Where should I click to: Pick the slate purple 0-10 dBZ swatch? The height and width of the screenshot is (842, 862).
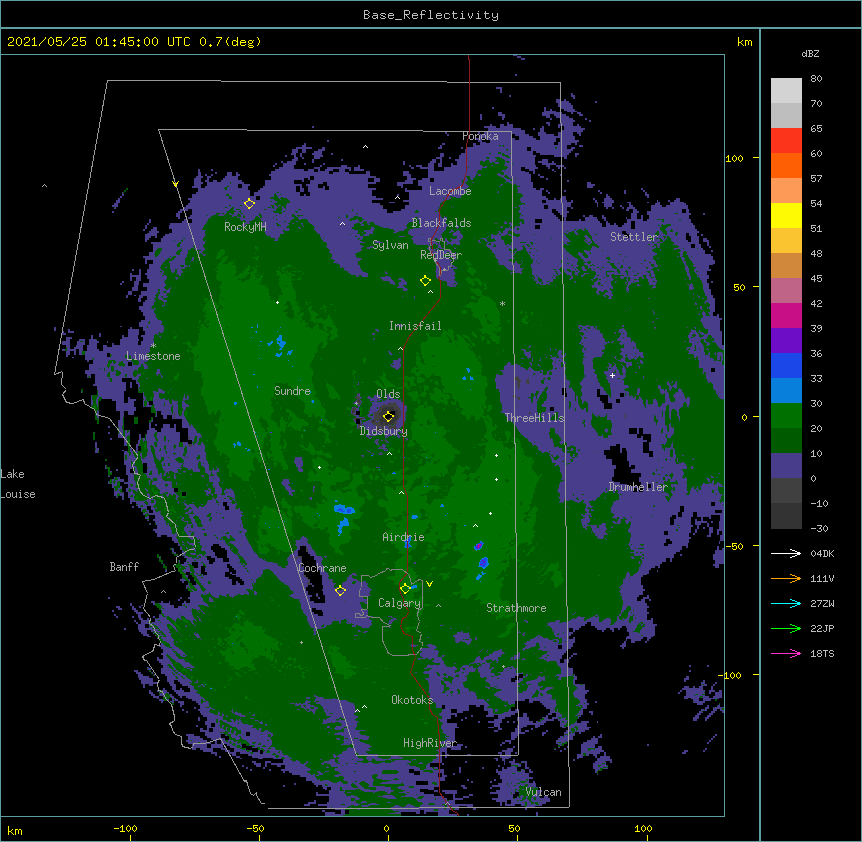[x=786, y=466]
